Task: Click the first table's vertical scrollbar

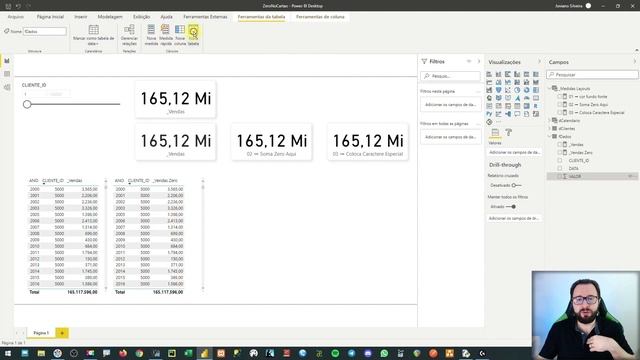Action: point(106,235)
